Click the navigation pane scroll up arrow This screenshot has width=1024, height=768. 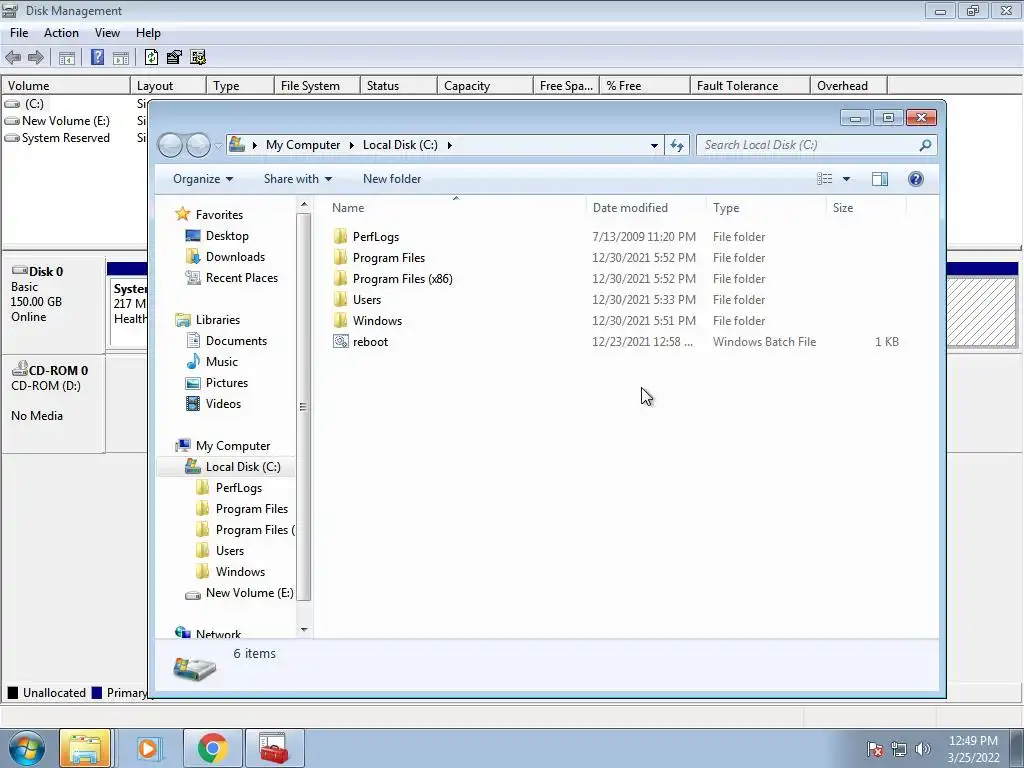point(304,205)
